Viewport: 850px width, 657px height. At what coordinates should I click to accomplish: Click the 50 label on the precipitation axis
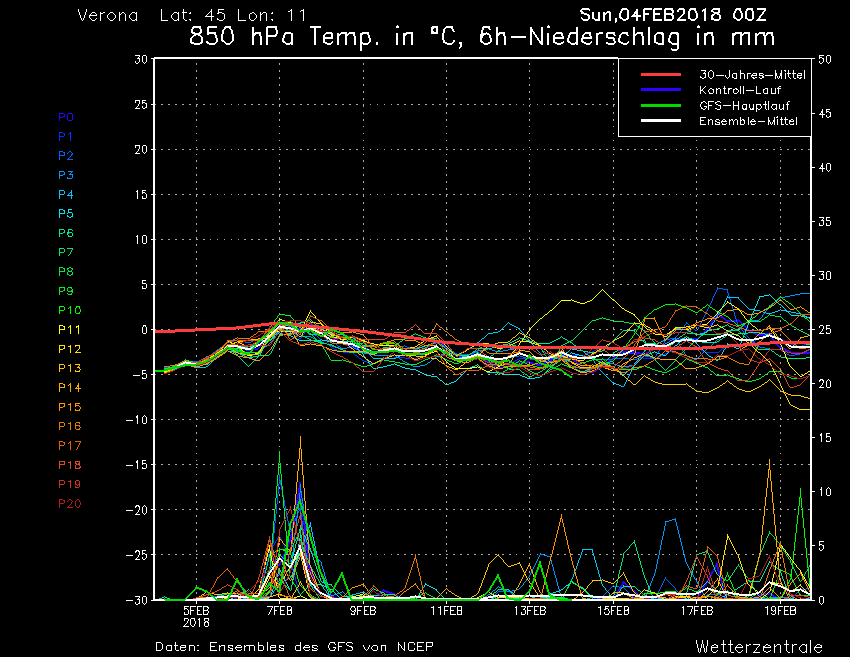pos(825,59)
